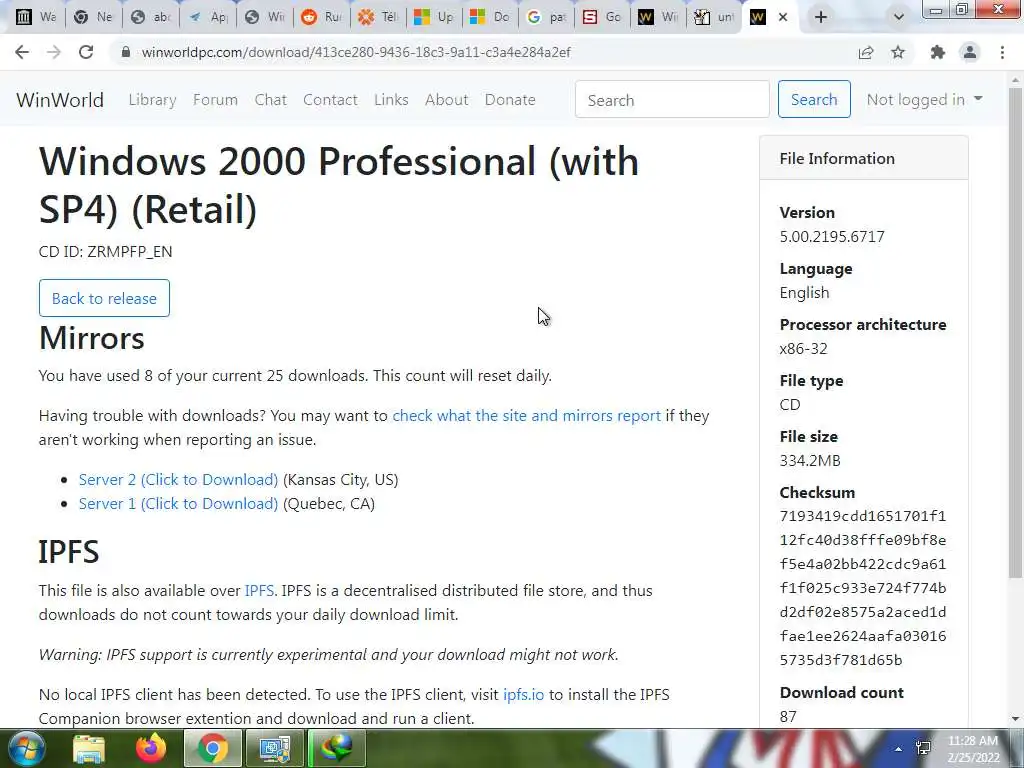This screenshot has width=1024, height=768.
Task: Click the share page icon in address bar
Action: pos(866,52)
